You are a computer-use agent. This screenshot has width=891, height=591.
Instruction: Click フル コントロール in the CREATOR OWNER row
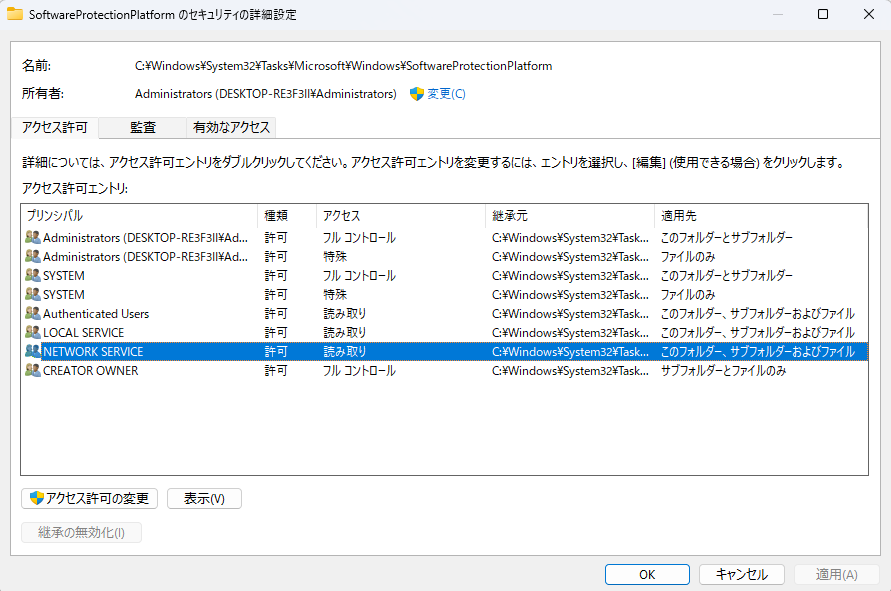point(359,371)
